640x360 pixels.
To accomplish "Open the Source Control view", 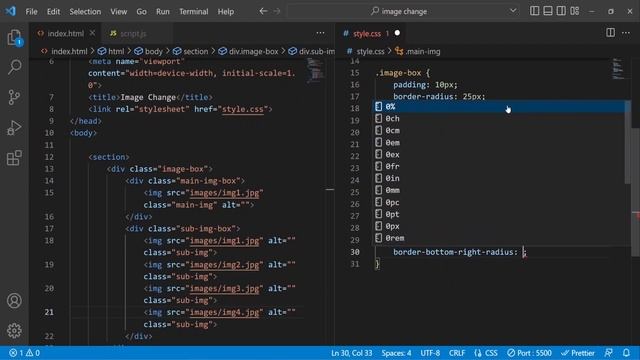I will [14, 97].
